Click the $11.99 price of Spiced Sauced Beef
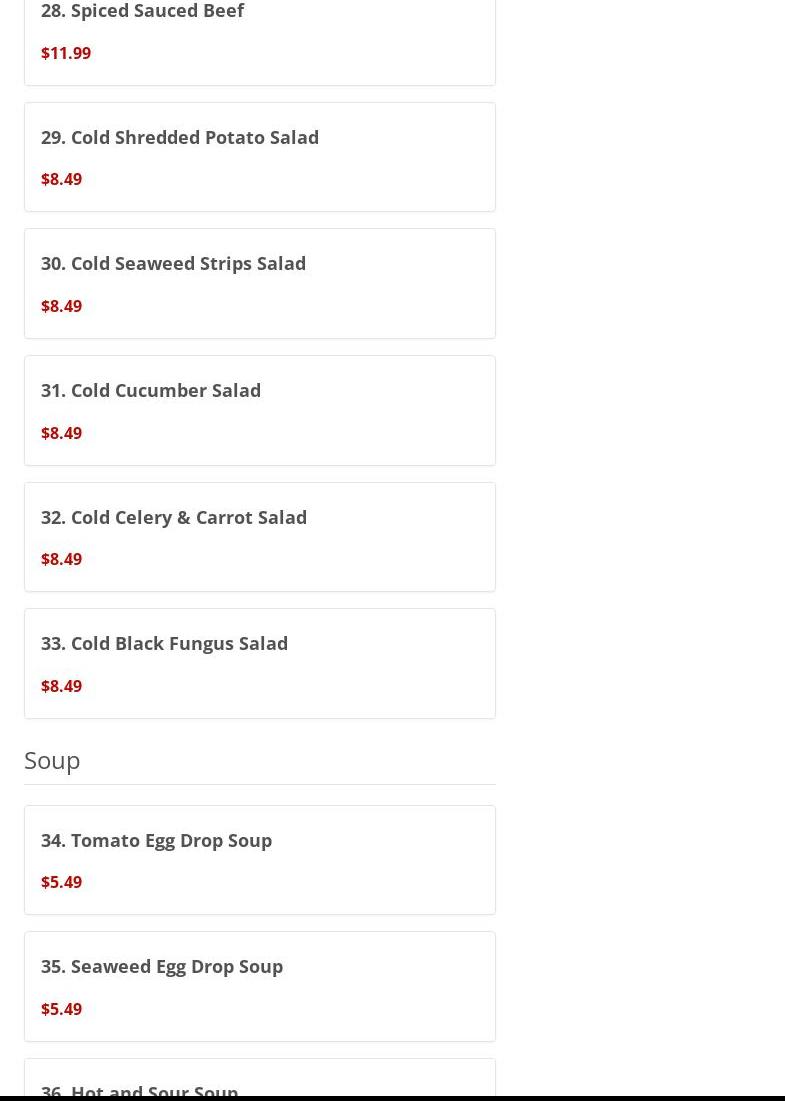This screenshot has height=1101, width=785. point(66,53)
